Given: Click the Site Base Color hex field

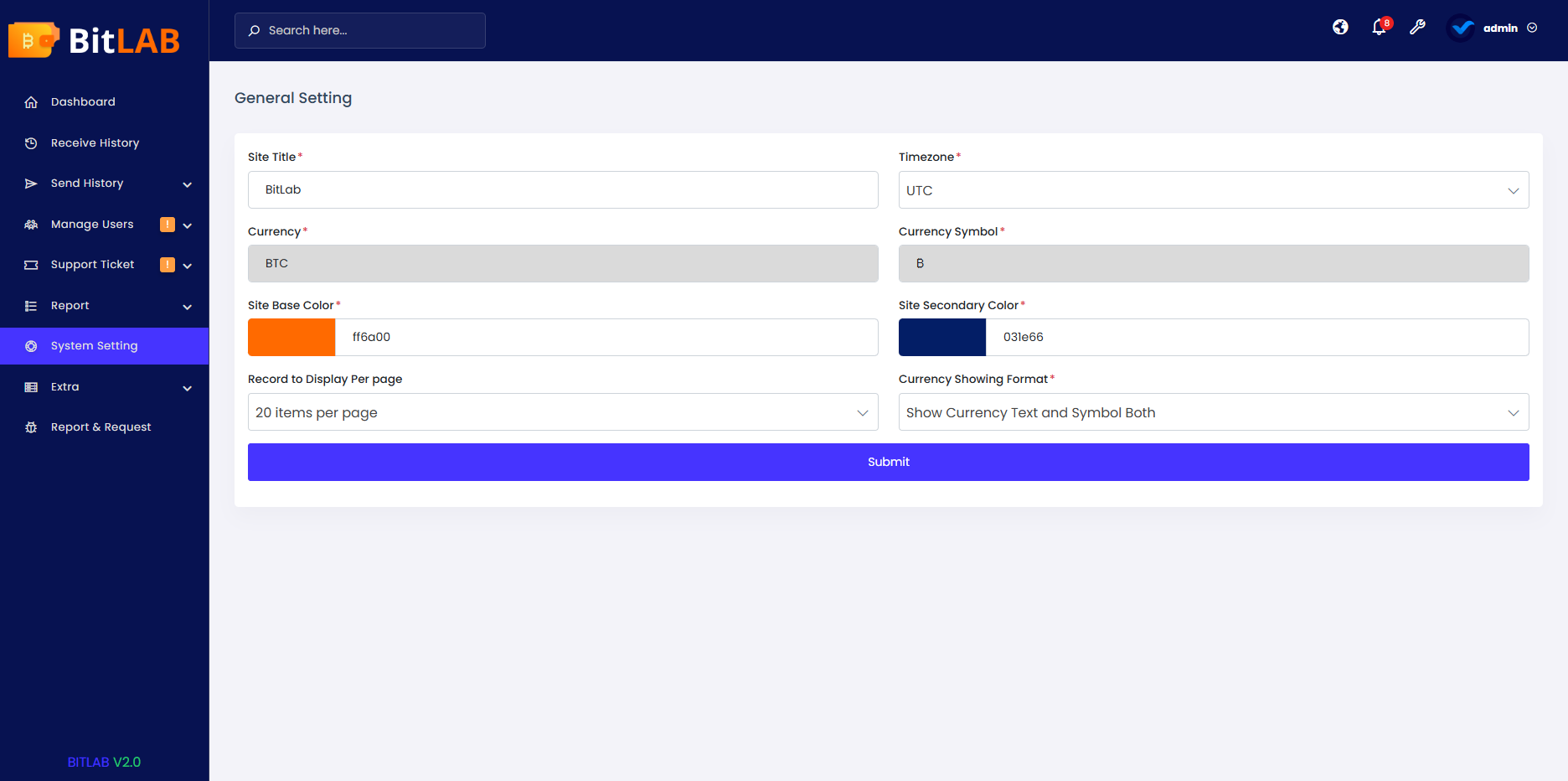Looking at the screenshot, I should point(606,337).
